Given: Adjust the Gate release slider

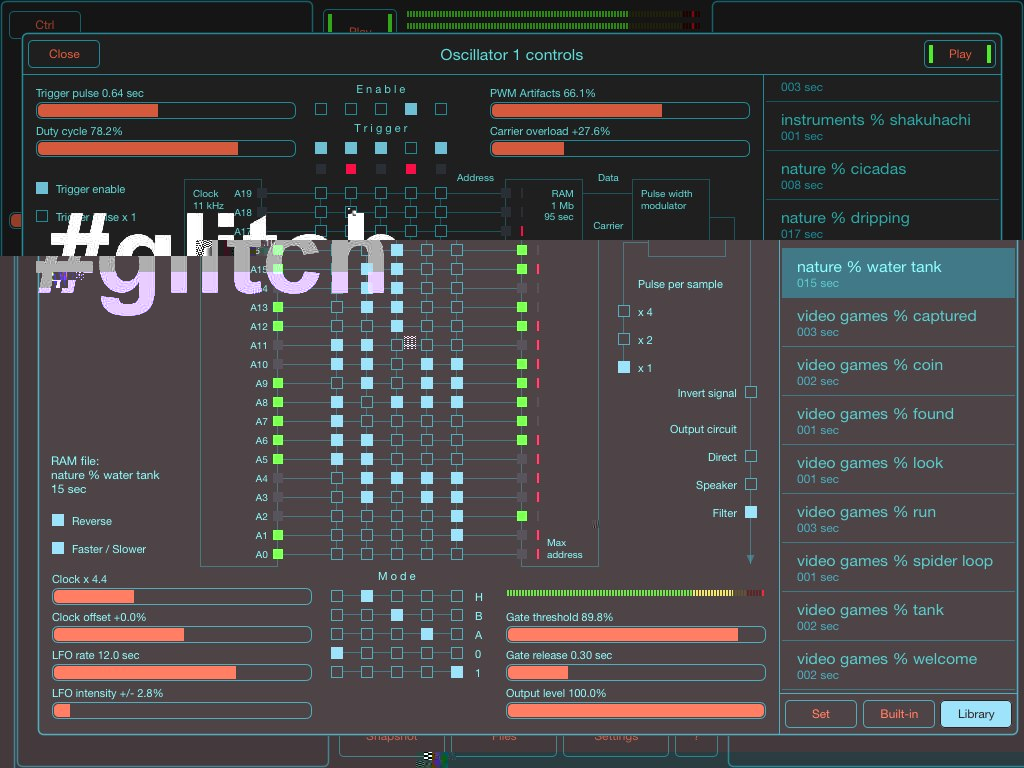Looking at the screenshot, I should 635,672.
